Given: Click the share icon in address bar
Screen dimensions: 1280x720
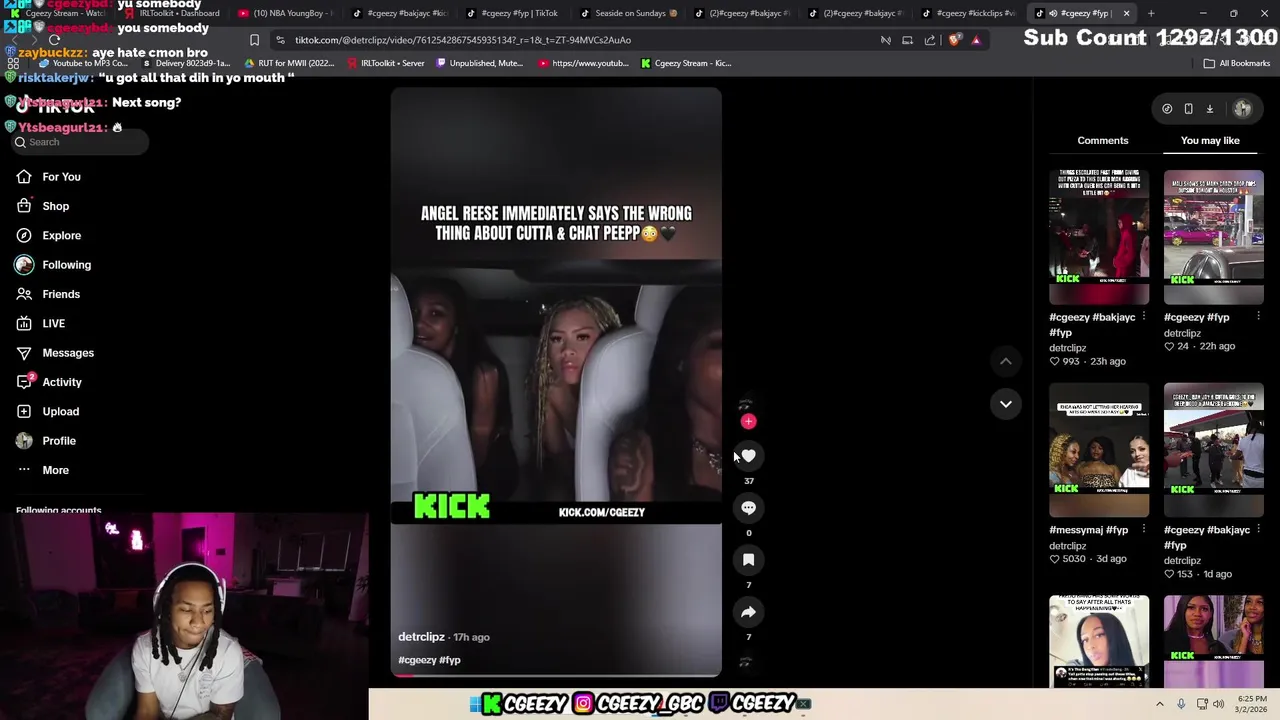Looking at the screenshot, I should click(930, 40).
